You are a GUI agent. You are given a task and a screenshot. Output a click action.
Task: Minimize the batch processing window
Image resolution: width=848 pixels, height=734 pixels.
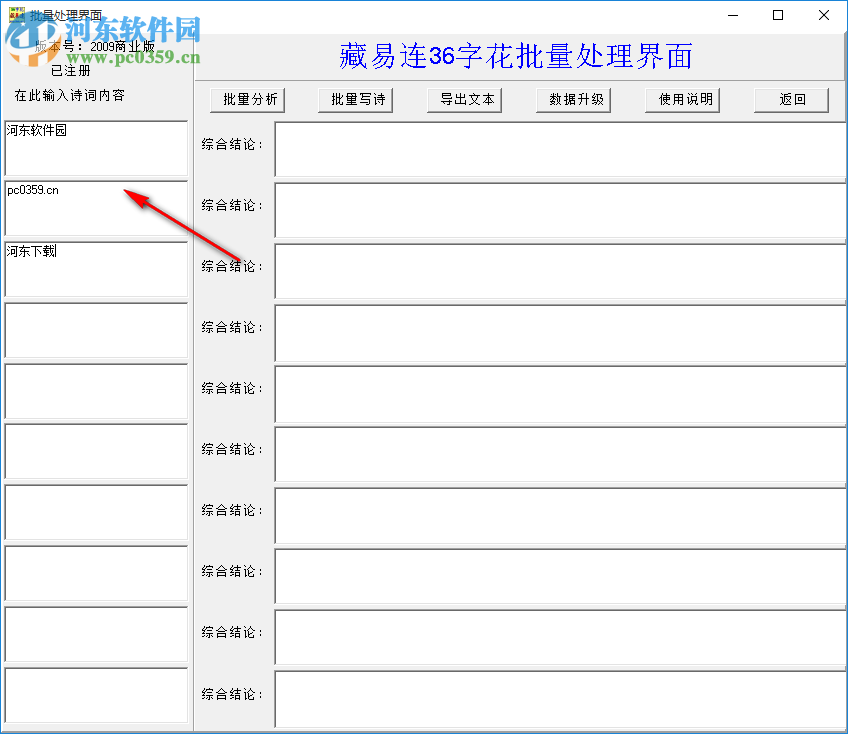(x=733, y=15)
